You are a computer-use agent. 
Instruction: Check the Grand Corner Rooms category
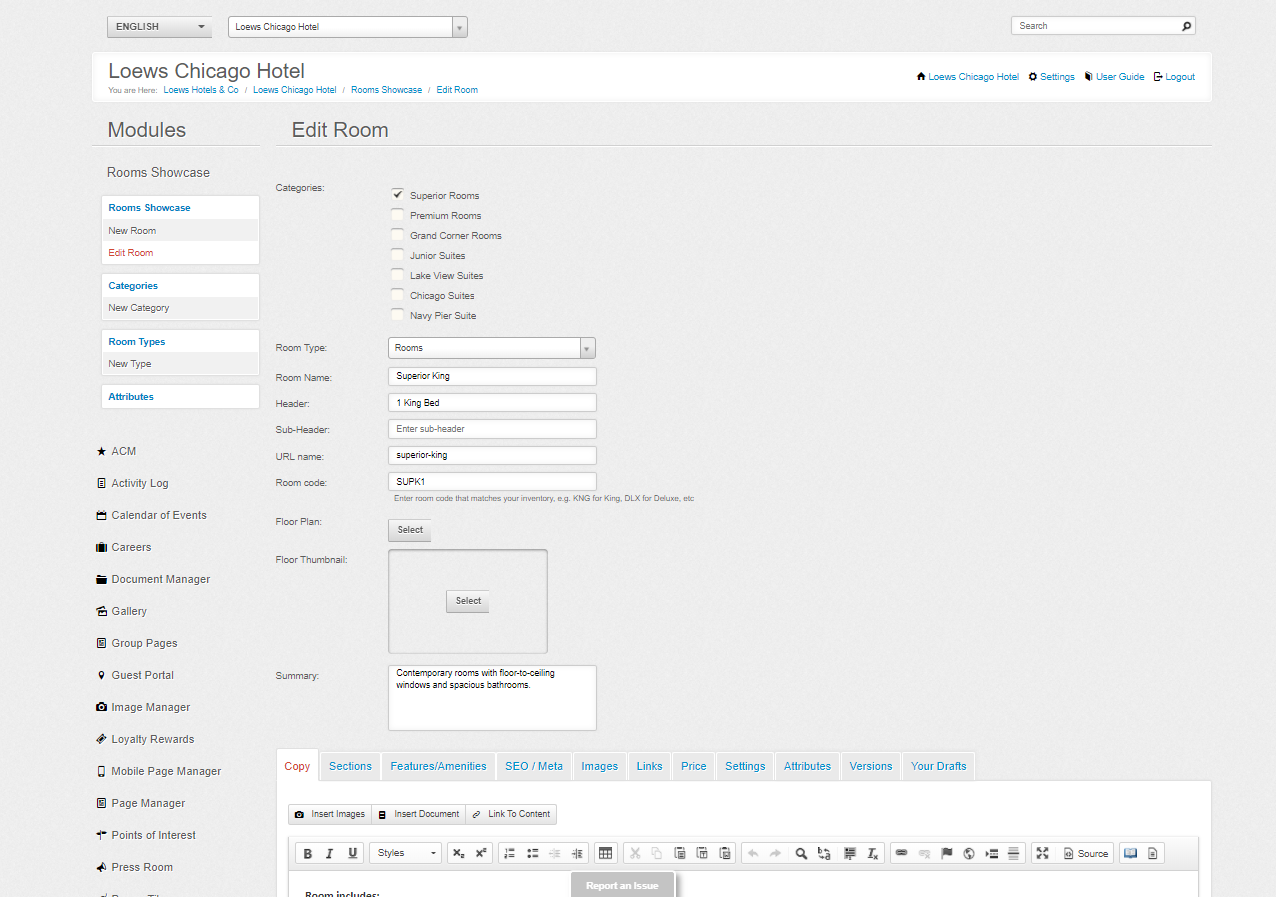click(397, 234)
